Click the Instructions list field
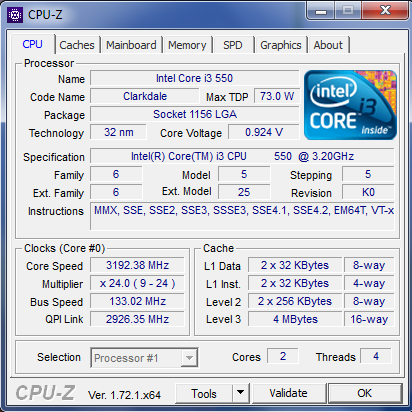The image size is (412, 412). [x=242, y=216]
